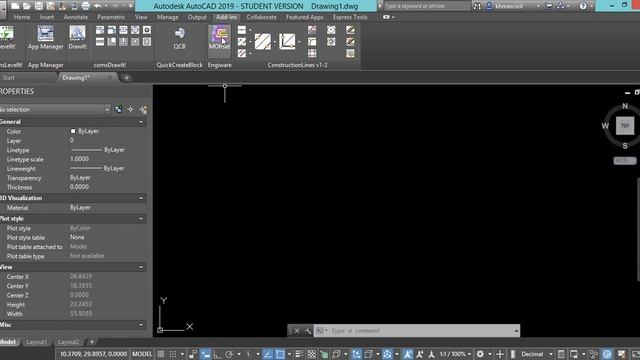
Task: Run the QCB QuickCreateBlock tool
Action: click(x=180, y=38)
